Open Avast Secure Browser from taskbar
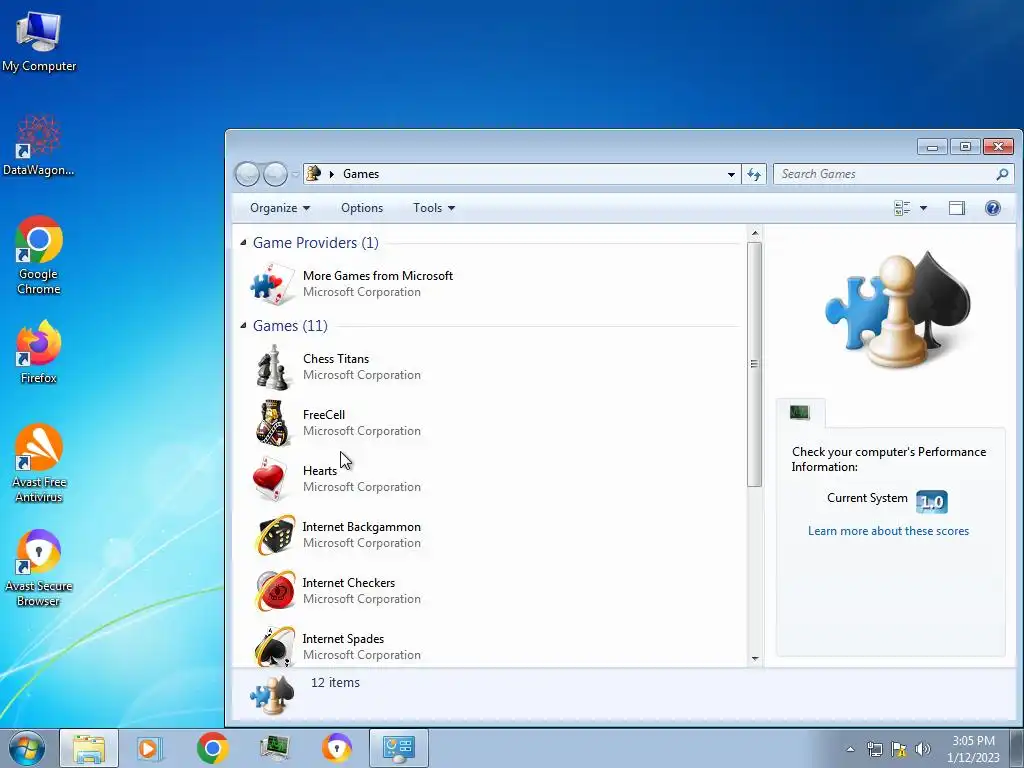The height and width of the screenshot is (768, 1024). 336,748
